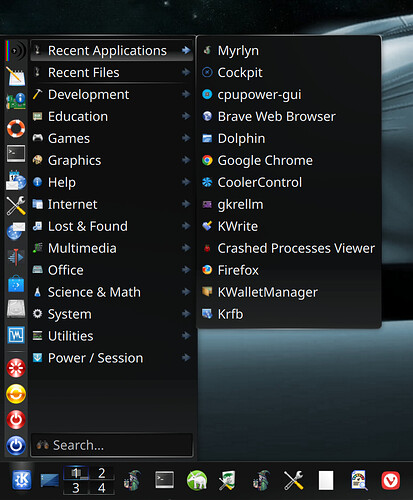This screenshot has width=413, height=500.
Task: Launch Brave Web Browser
Action: [289, 116]
